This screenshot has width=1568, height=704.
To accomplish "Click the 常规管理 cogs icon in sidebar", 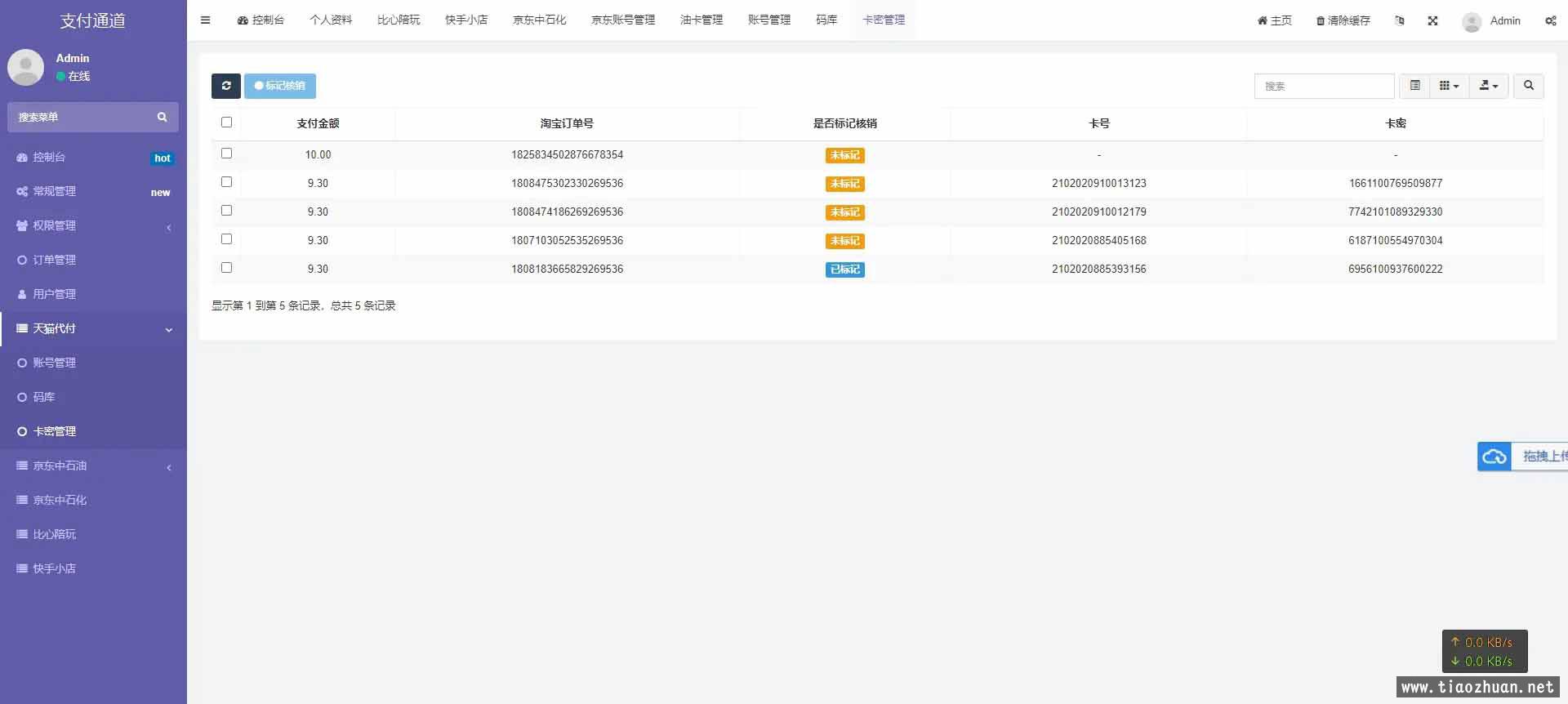I will pyautogui.click(x=22, y=191).
